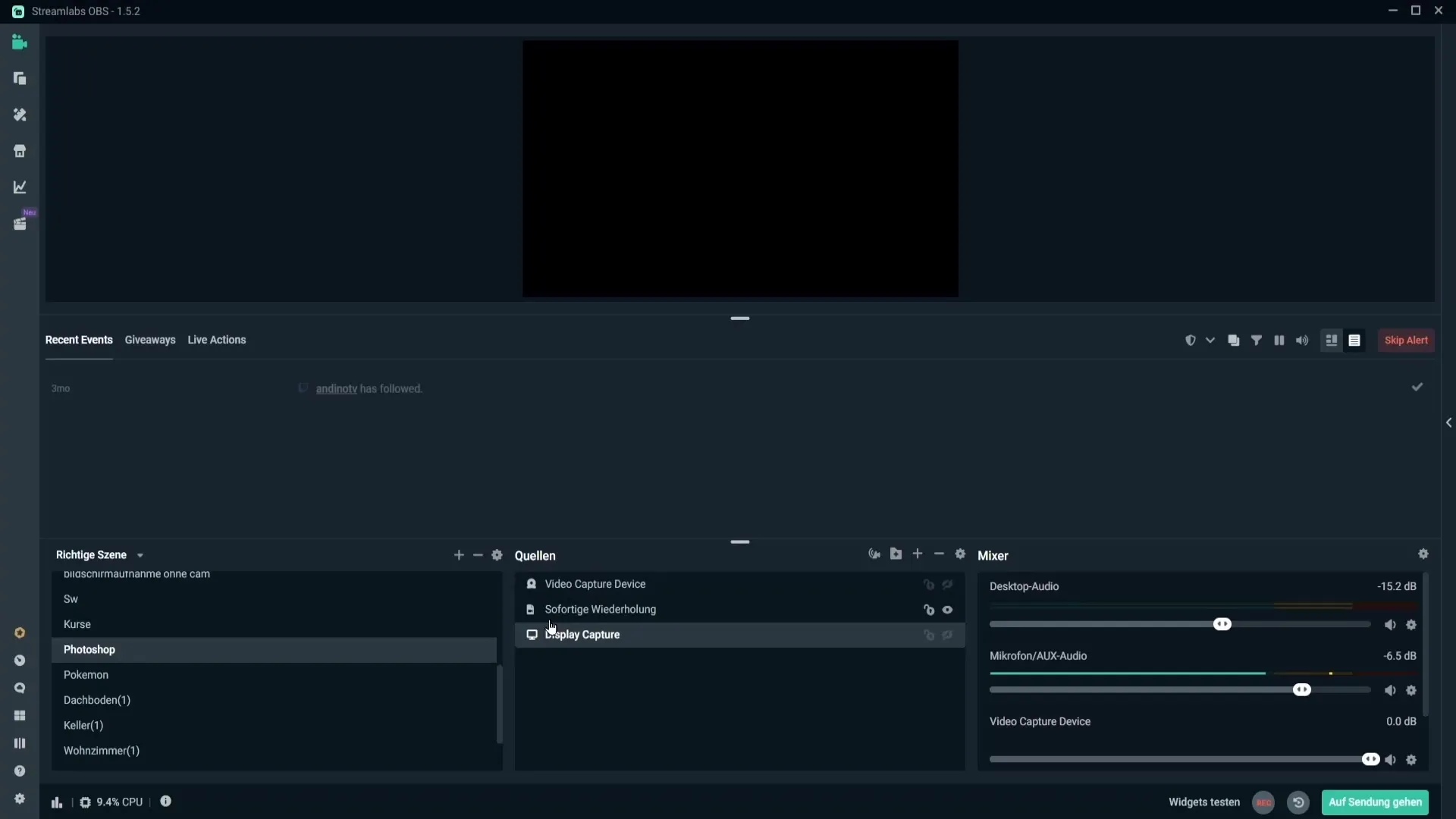Click the Skip Alert button
1456x819 pixels.
pos(1405,340)
